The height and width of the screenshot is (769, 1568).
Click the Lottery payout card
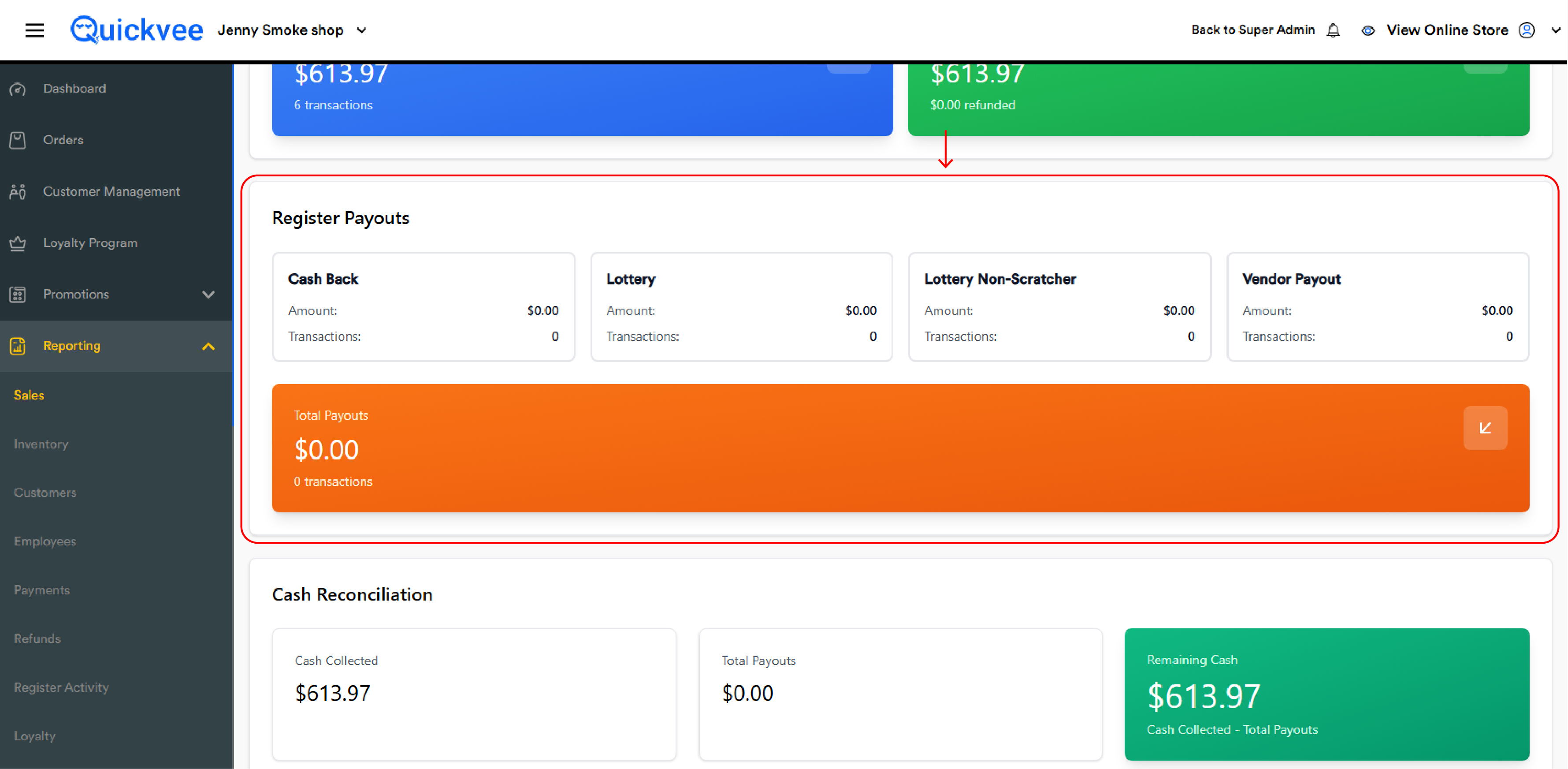[741, 307]
